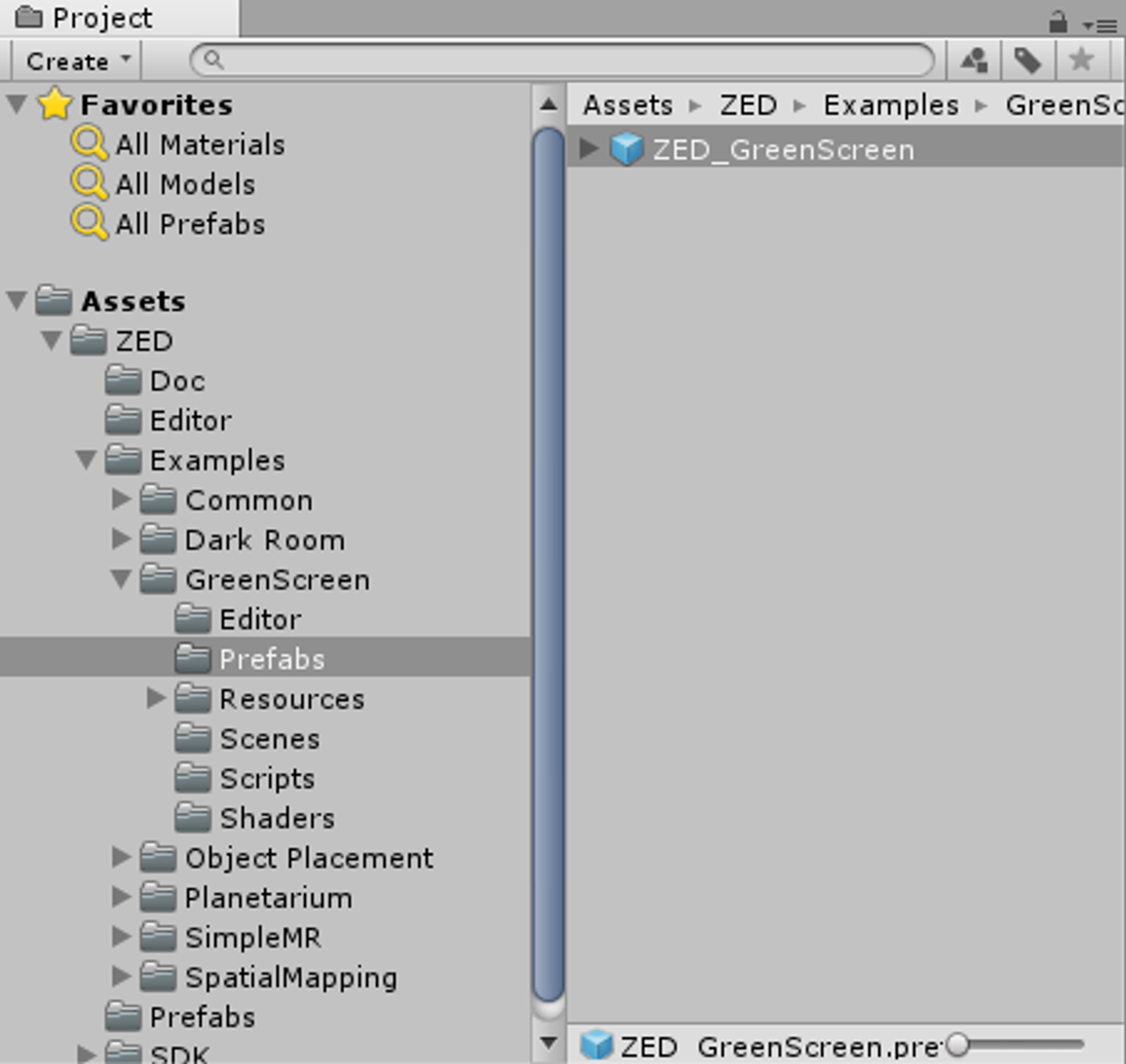Screen dimensions: 1126x1064
Task: Go to ZED in breadcrumb path
Action: 748,105
